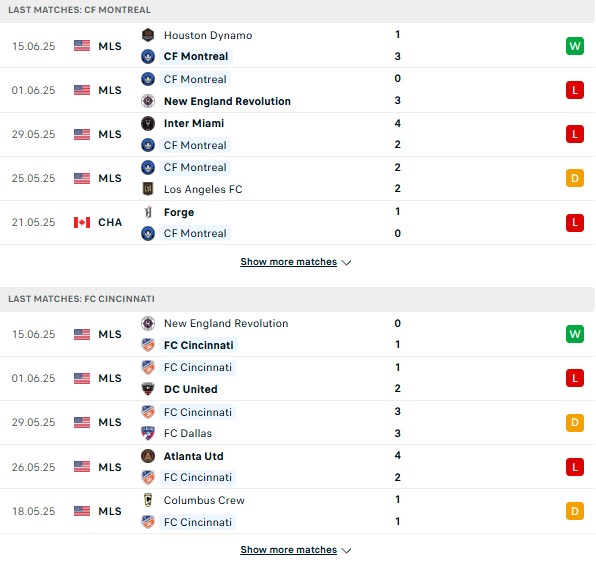The image size is (596, 568).
Task: Click red L badge for DC United match
Action: [575, 378]
